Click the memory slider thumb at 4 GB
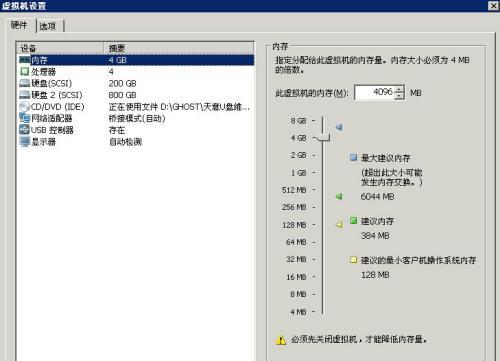 tap(323, 138)
